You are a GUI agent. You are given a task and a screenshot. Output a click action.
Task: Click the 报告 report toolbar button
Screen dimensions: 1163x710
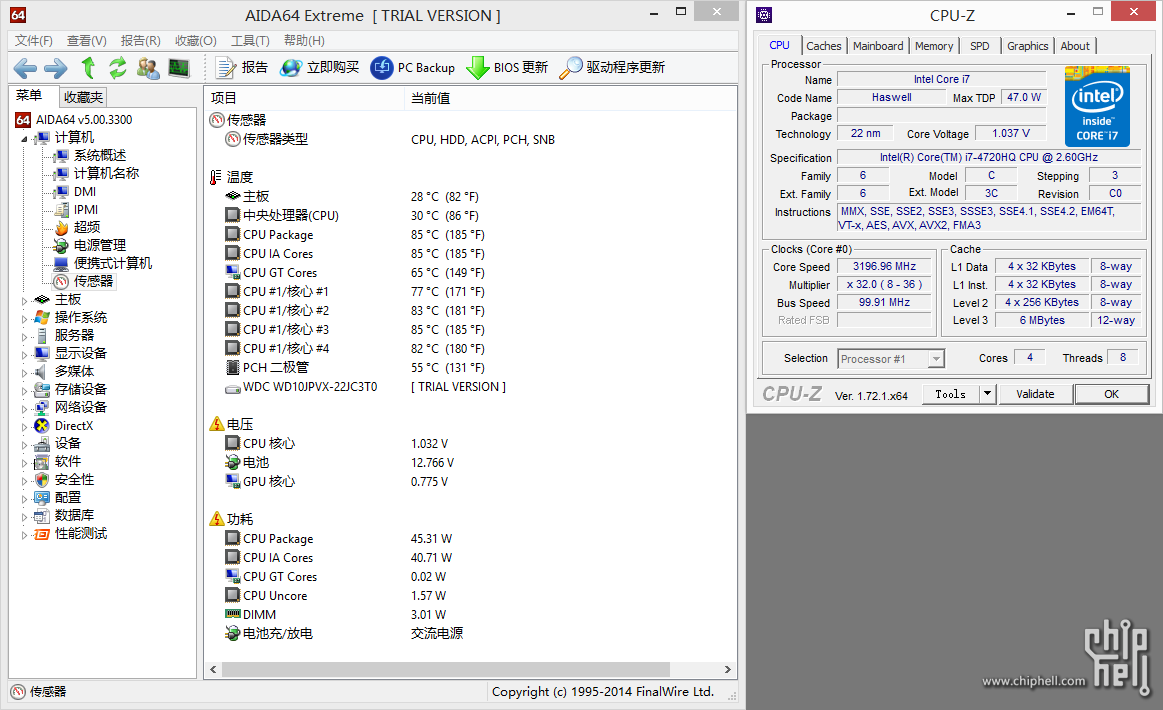coord(242,68)
